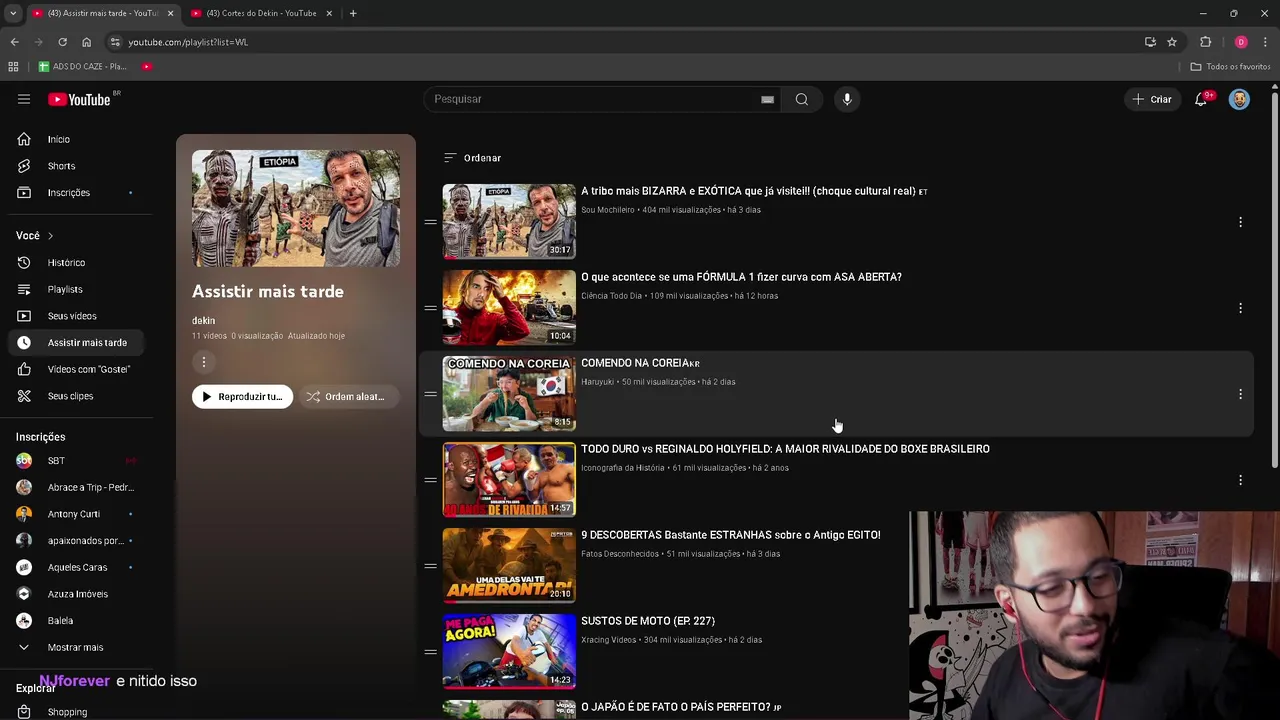Expand the Você section chevron
The image size is (1280, 720).
50,236
